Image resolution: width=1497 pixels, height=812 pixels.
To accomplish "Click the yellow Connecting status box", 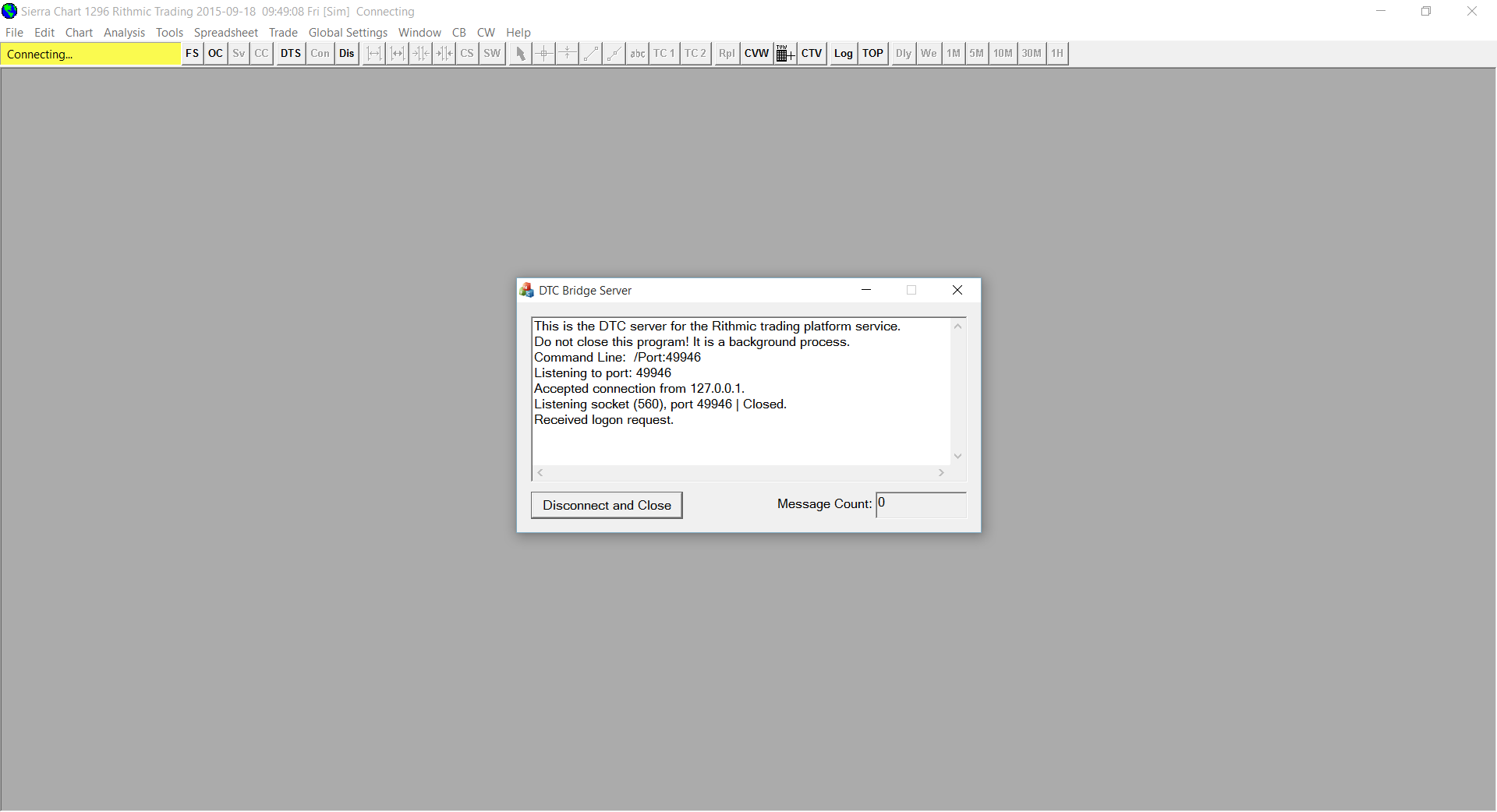I will 91,55.
